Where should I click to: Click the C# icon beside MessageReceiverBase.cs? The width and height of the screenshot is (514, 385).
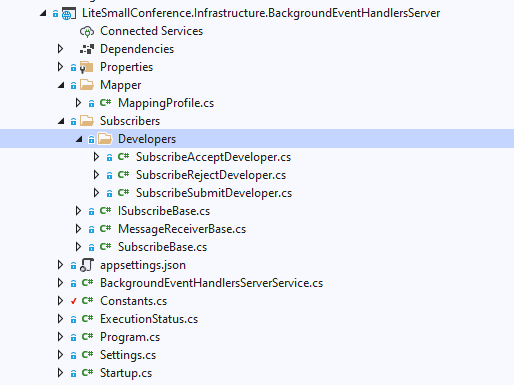[105, 229]
